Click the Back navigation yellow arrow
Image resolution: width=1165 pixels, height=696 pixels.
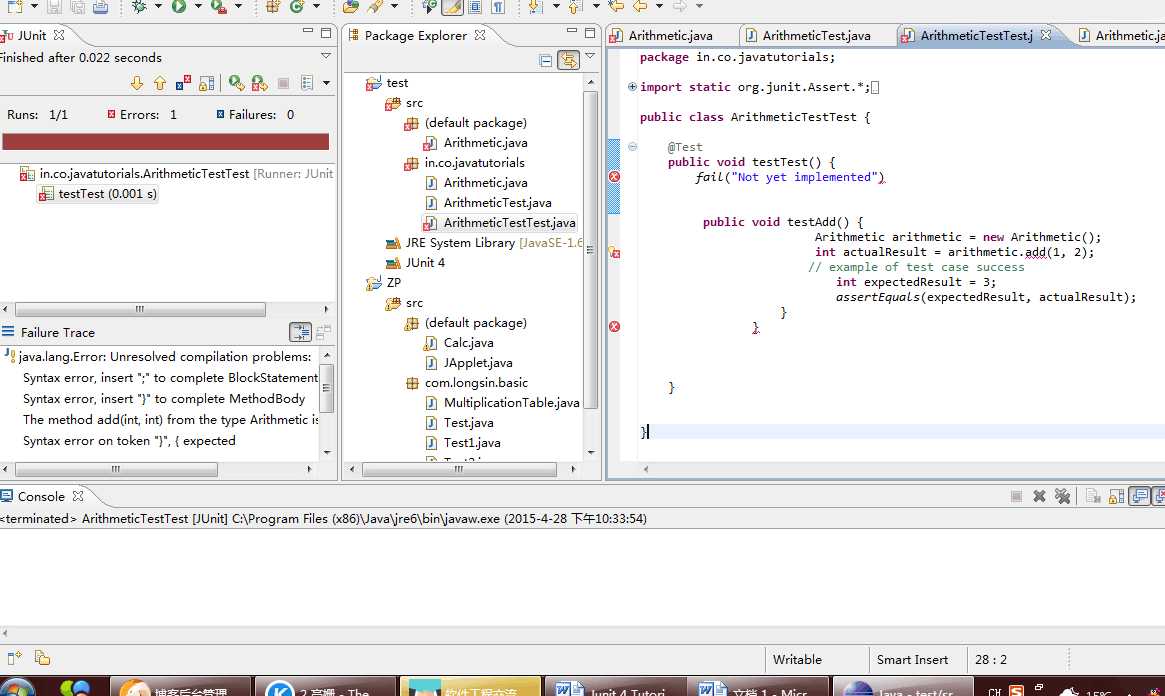(640, 7)
